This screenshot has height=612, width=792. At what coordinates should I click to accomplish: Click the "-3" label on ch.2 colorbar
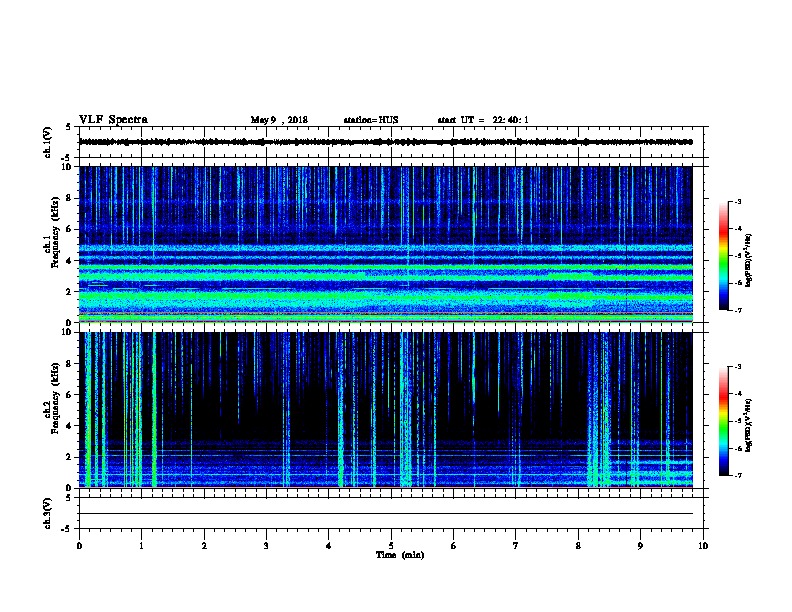(x=737, y=367)
